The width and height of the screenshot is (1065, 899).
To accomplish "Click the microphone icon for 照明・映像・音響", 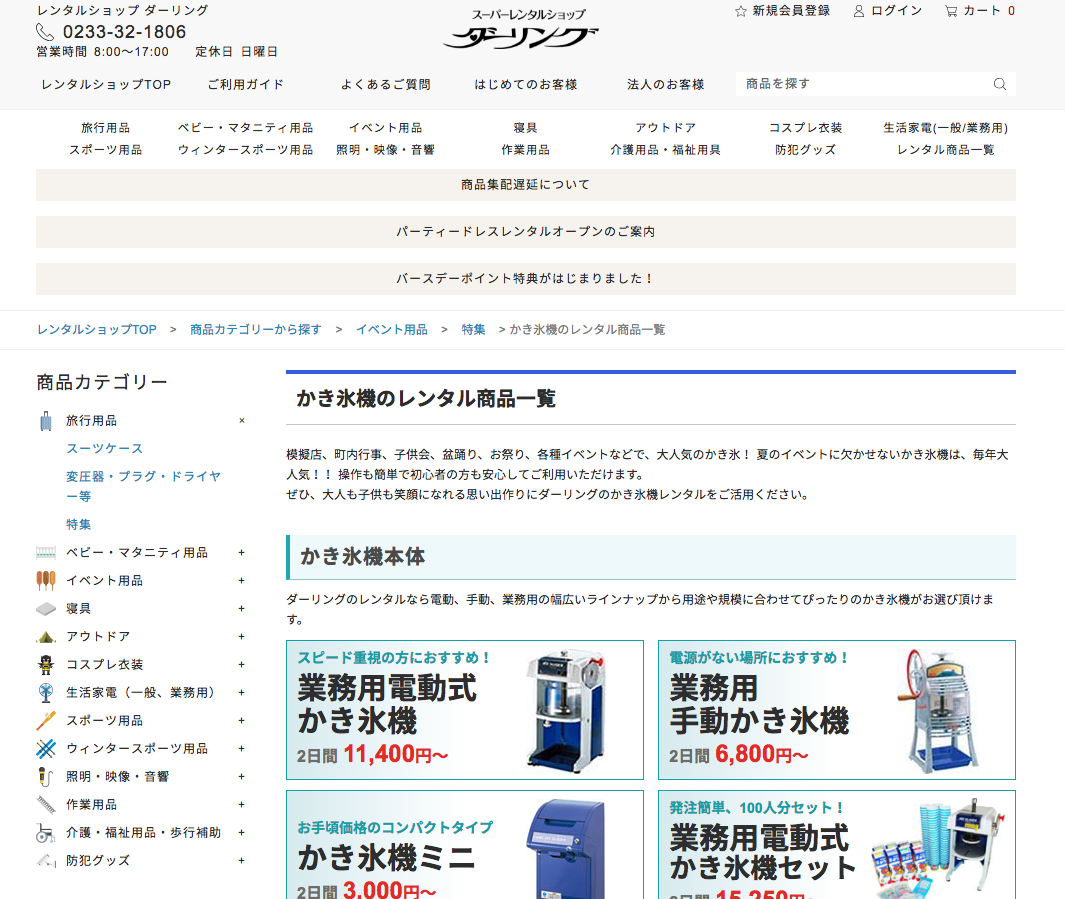I will pyautogui.click(x=45, y=776).
